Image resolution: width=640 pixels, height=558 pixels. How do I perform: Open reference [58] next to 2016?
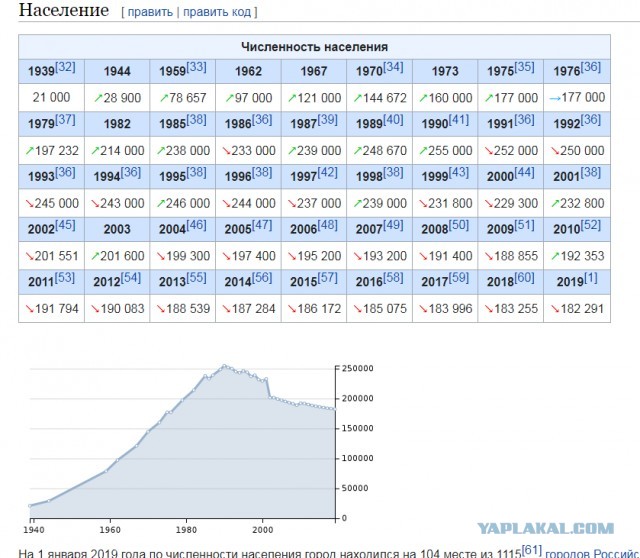tap(393, 278)
